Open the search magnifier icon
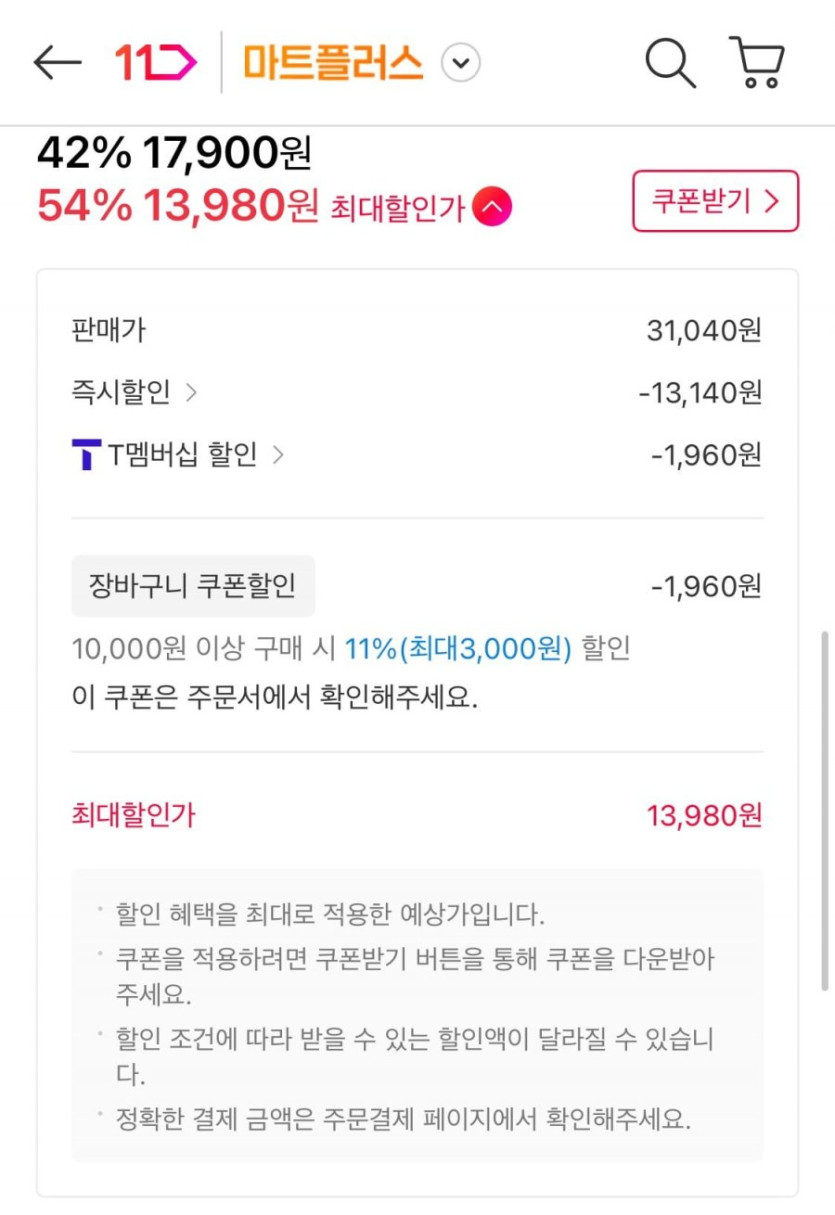The height and width of the screenshot is (1215, 835). pos(669,63)
